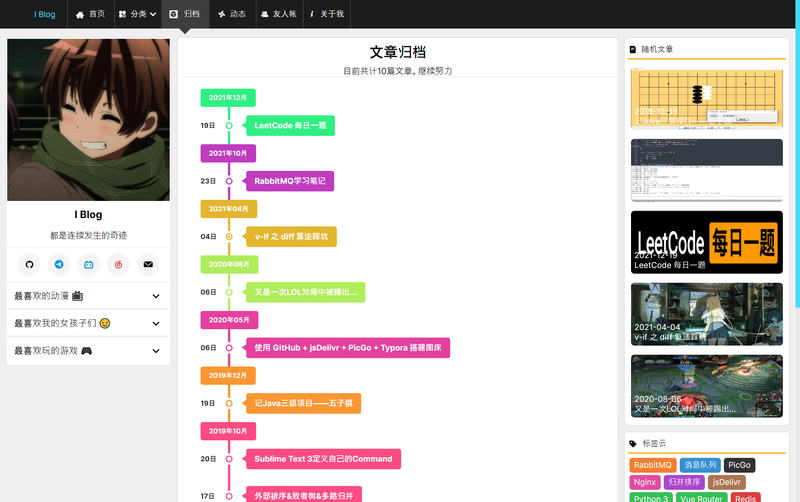
Task: Expand 最喜欢的动漫 section
Action: pos(88,296)
